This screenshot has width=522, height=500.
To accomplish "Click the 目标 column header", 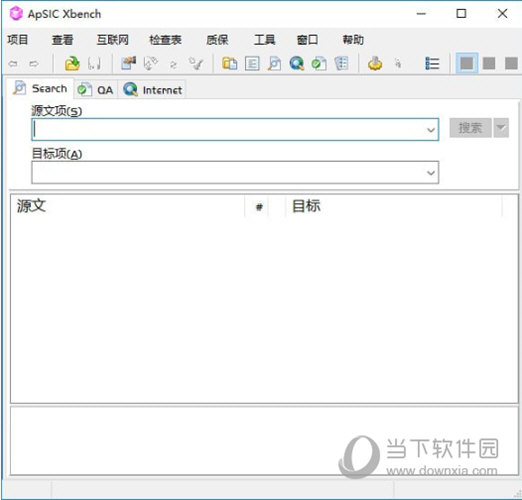I will click(393, 206).
